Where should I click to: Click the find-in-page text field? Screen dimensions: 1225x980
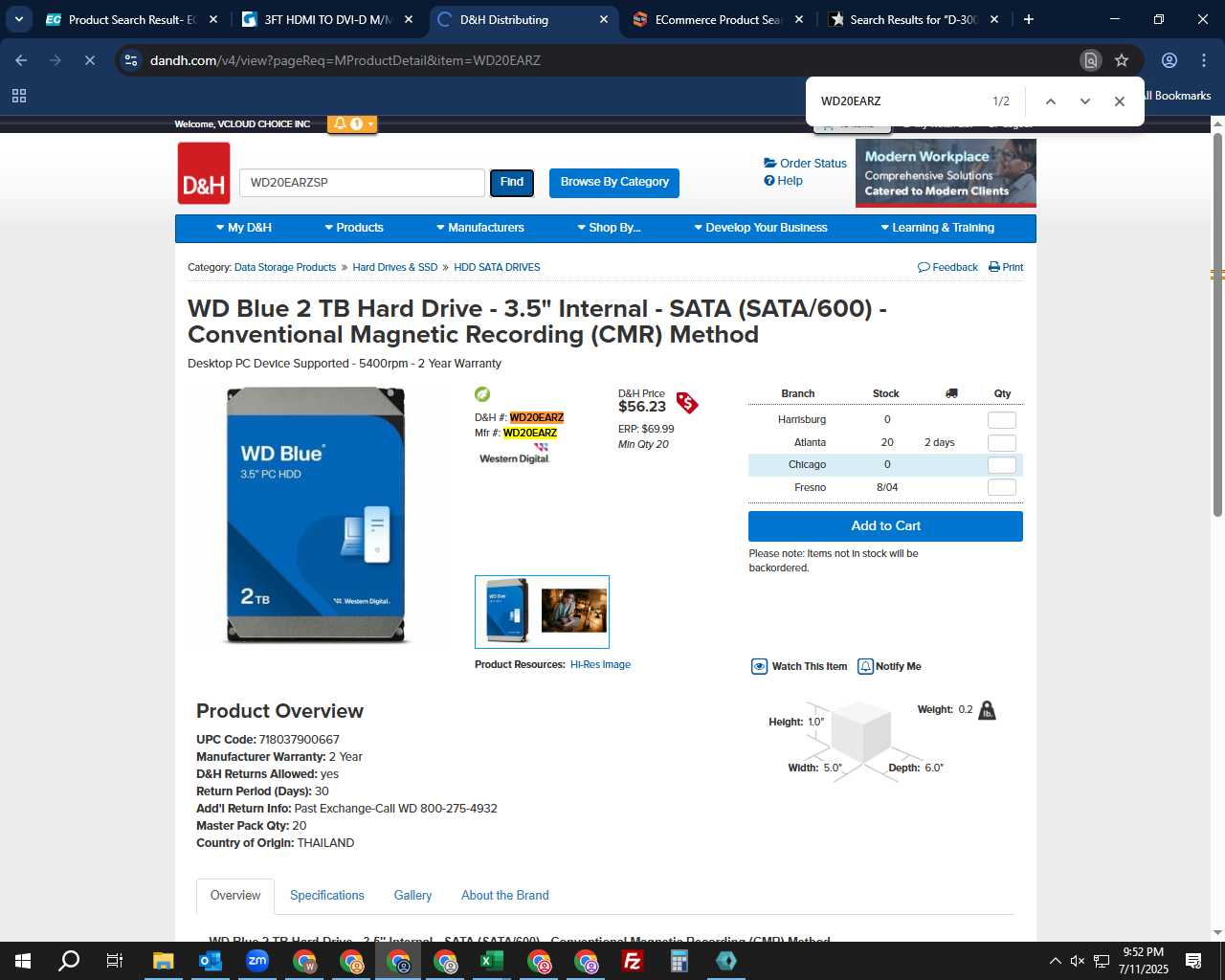click(x=900, y=101)
